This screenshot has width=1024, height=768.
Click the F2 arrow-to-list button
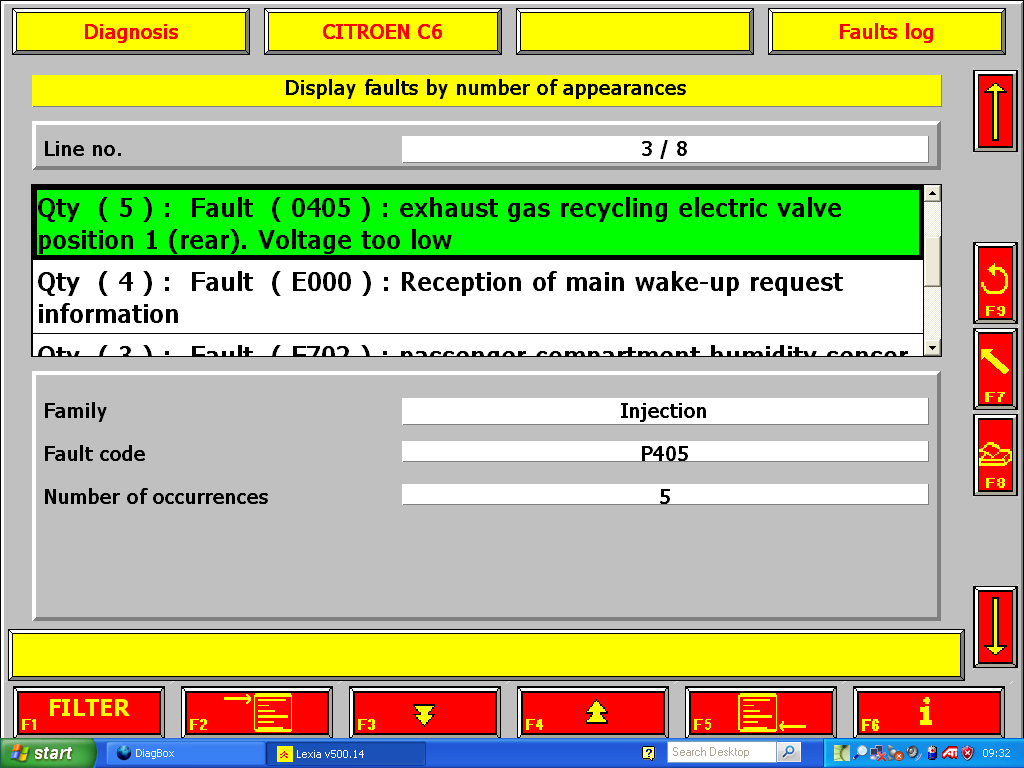(x=257, y=712)
